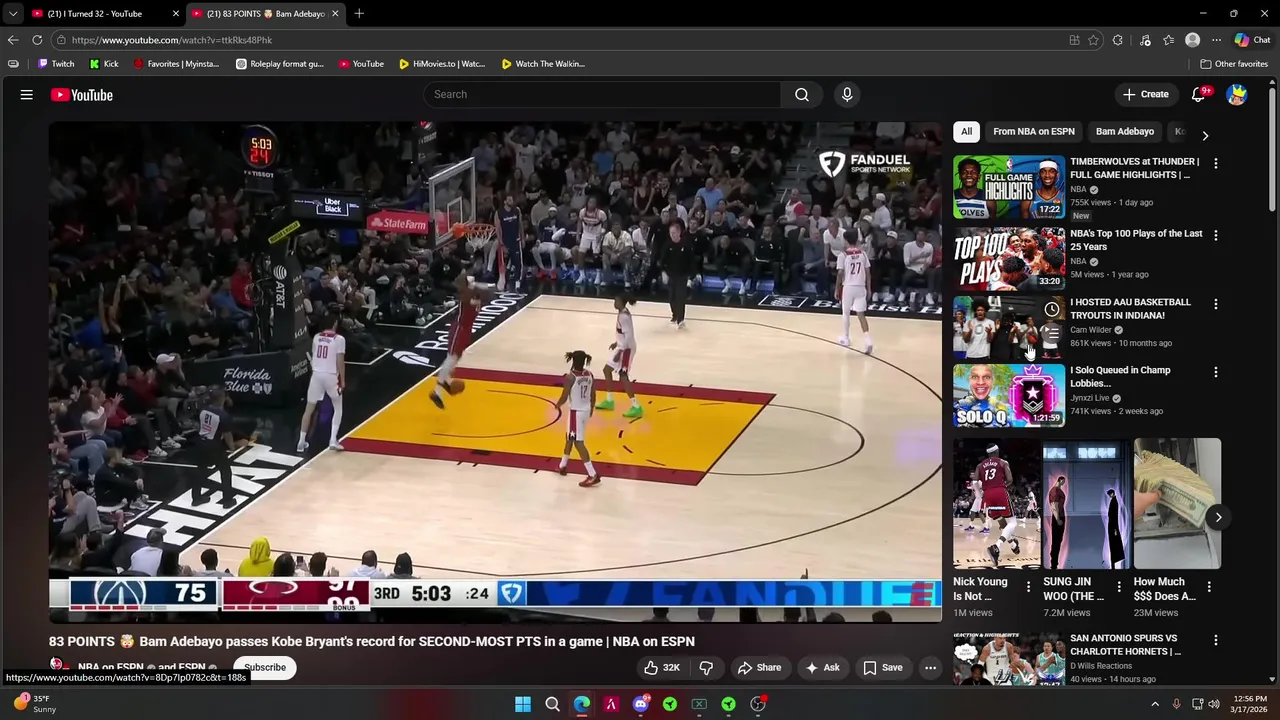
Task: Click the Ask button
Action: tap(822, 667)
